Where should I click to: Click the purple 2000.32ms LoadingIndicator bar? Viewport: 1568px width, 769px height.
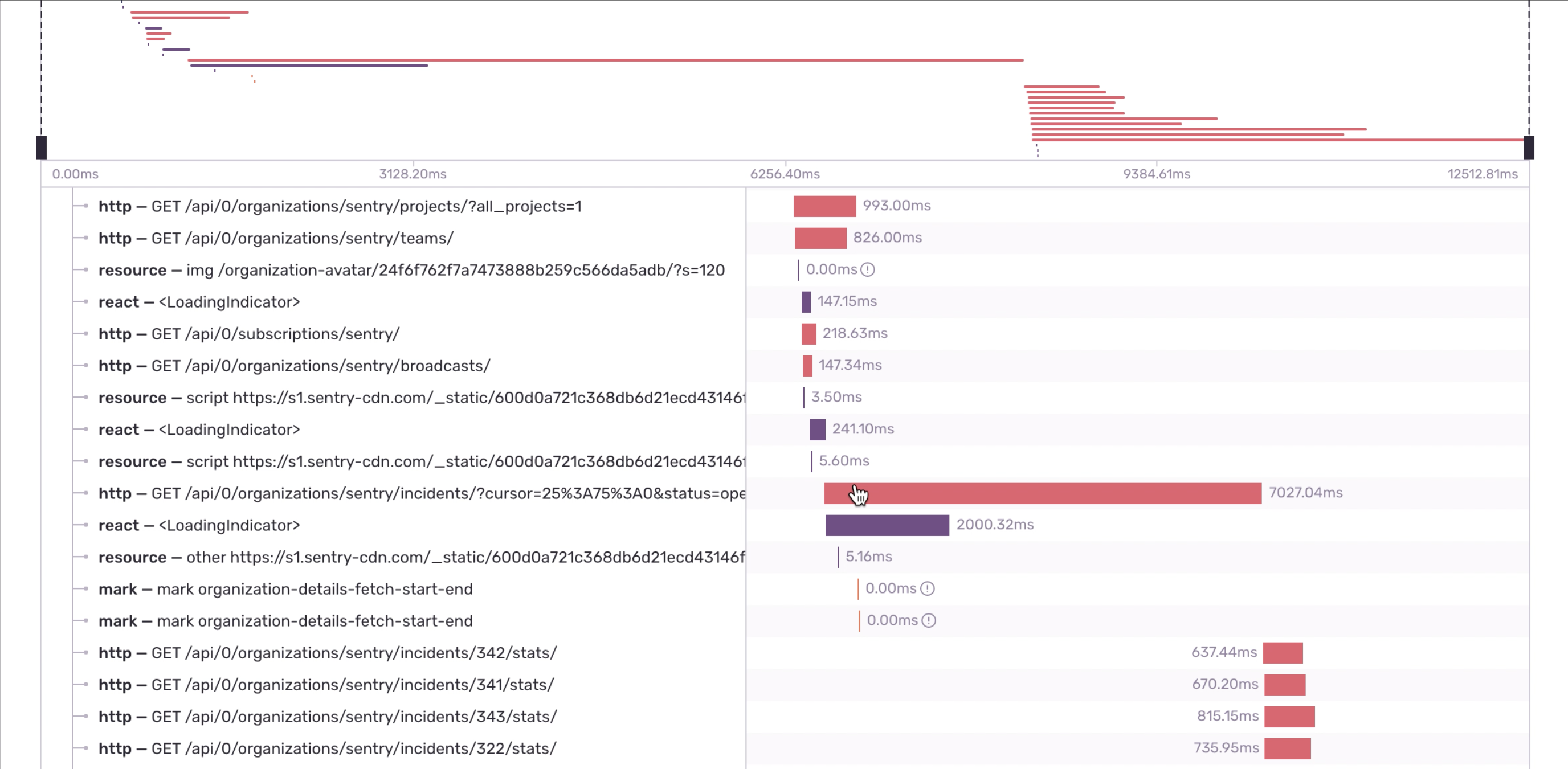pos(887,525)
